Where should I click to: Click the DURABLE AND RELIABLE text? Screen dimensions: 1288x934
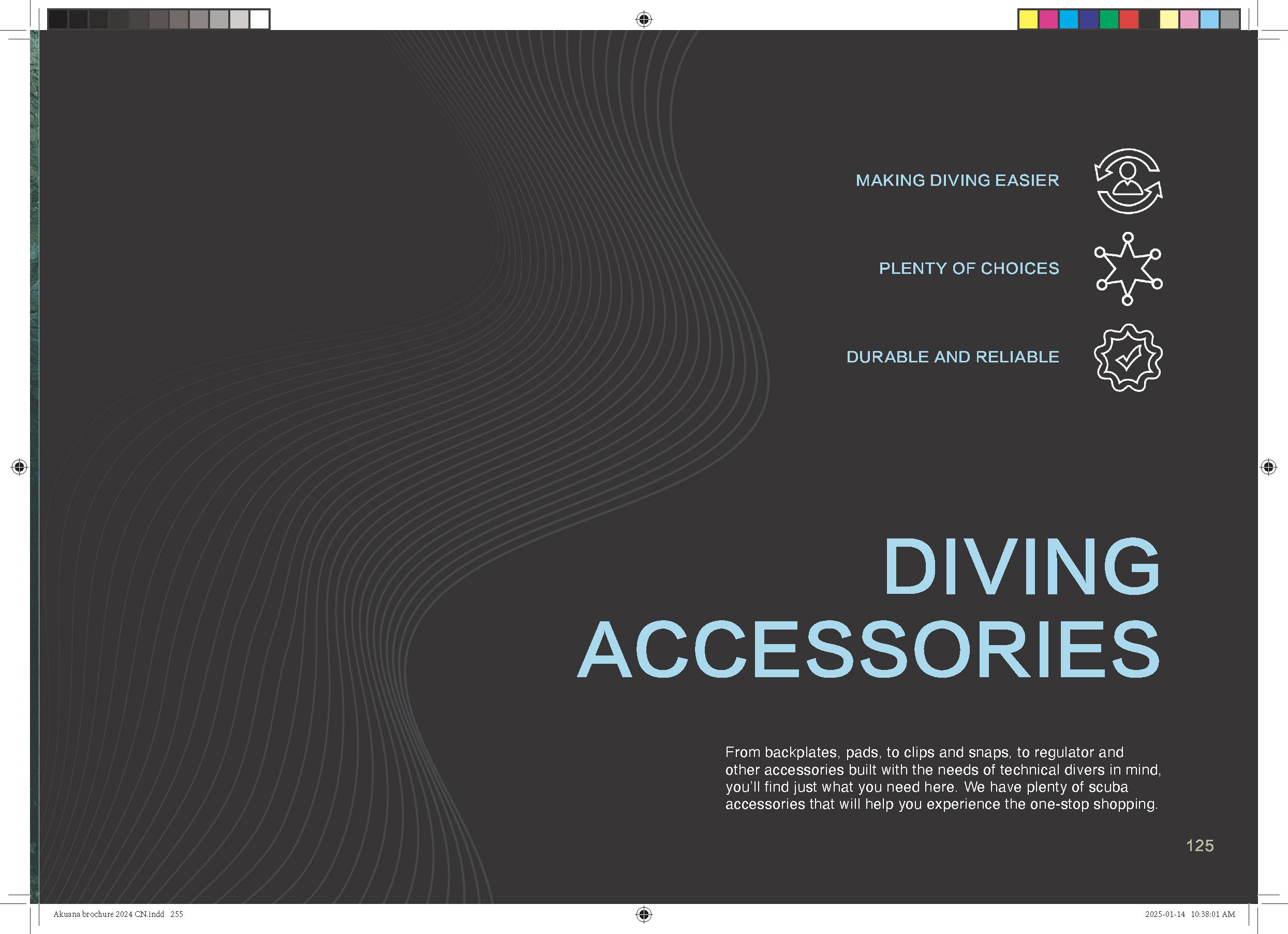tap(952, 357)
